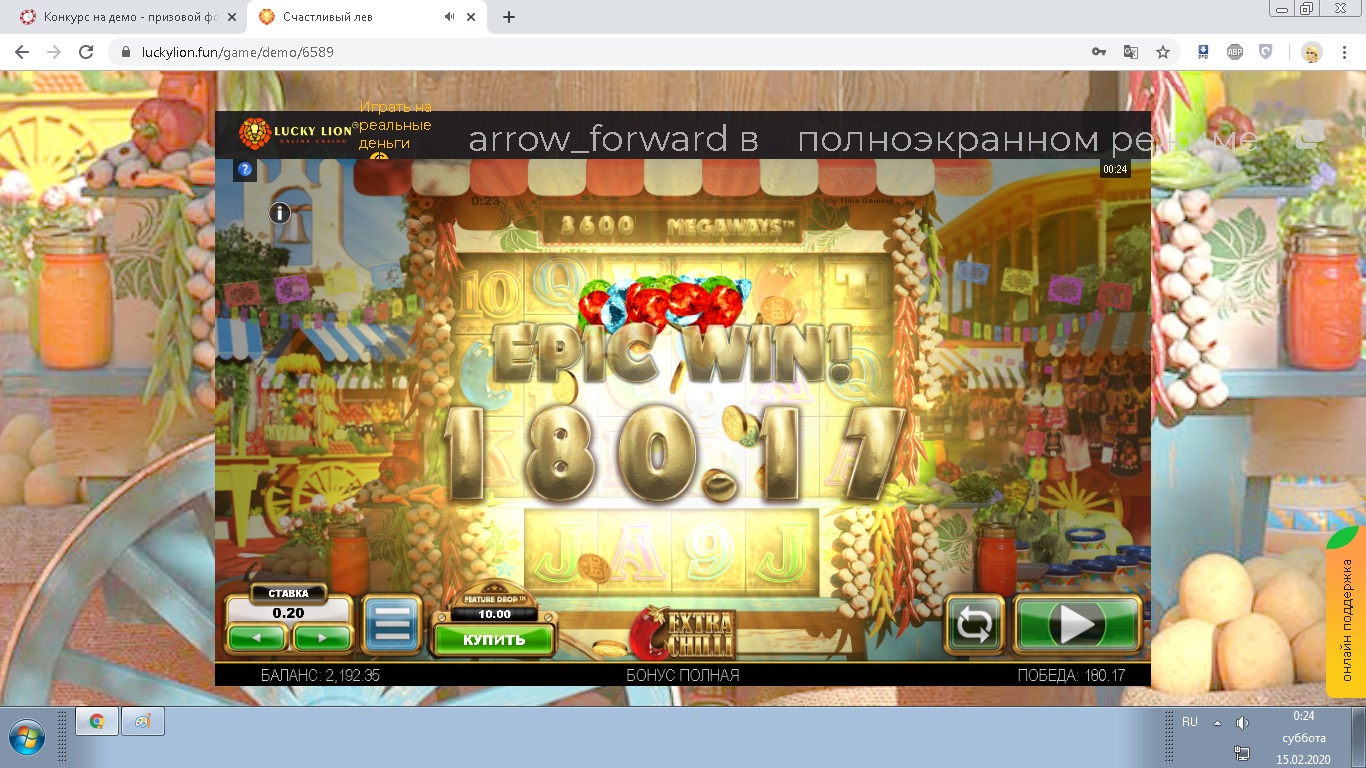The width and height of the screenshot is (1366, 768).
Task: Minimize the Chrome window
Action: pyautogui.click(x=1282, y=8)
